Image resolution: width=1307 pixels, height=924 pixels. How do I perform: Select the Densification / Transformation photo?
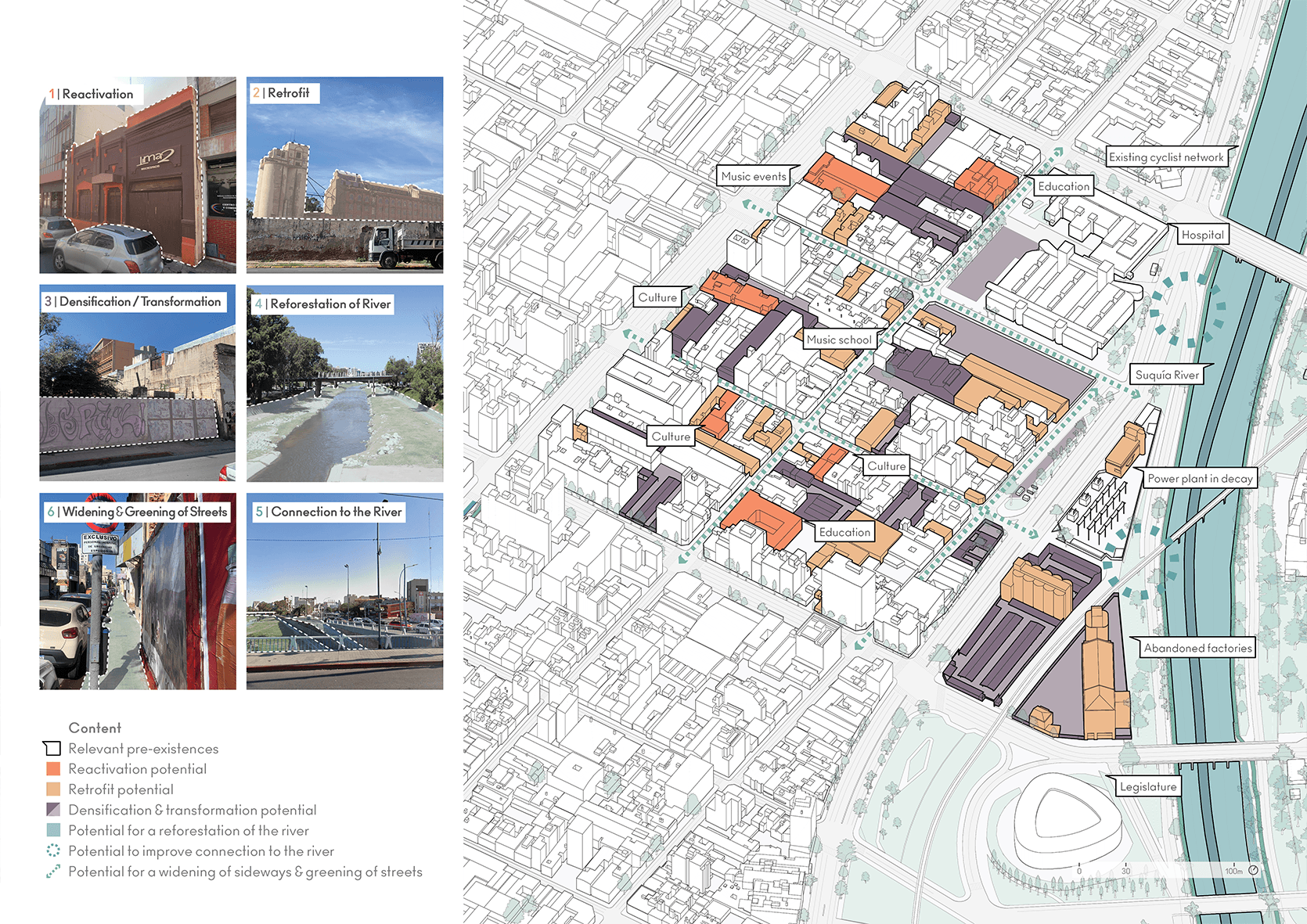coord(138,383)
